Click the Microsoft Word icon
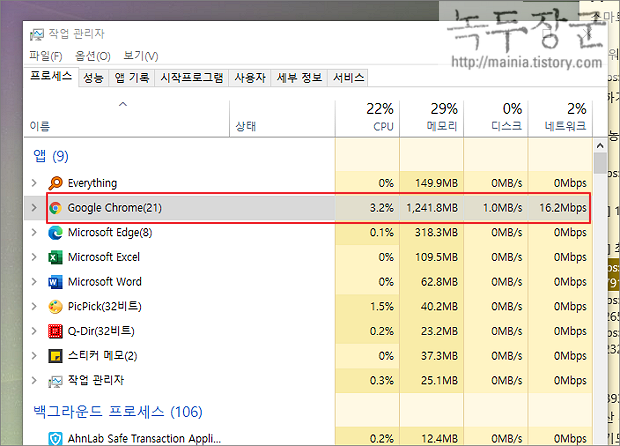Screen dimensions: 620x446 click(55, 282)
